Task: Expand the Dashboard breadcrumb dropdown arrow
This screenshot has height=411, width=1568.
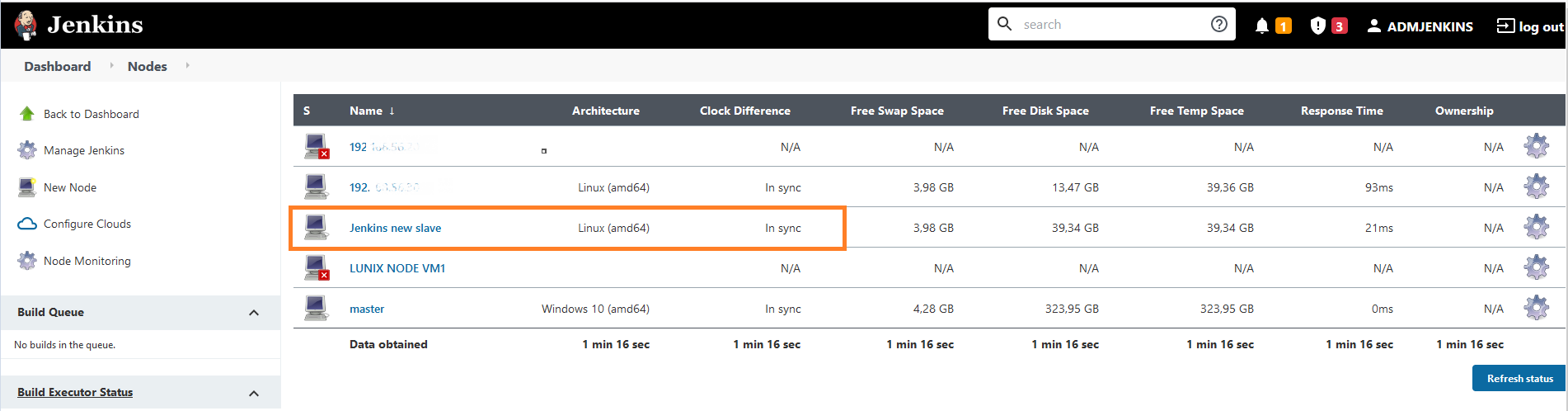Action: coord(111,65)
